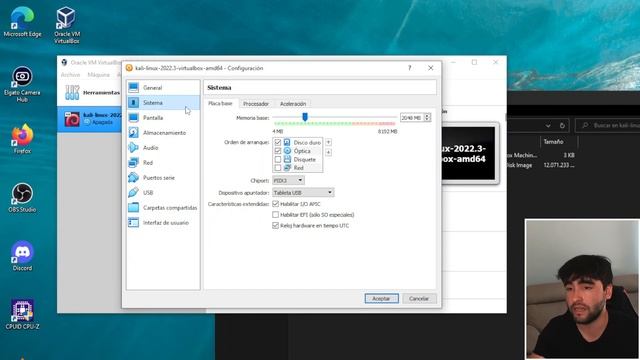The height and width of the screenshot is (360, 640).
Task: Click webcam overlay video thumbnail
Action: pyautogui.click(x=582, y=289)
